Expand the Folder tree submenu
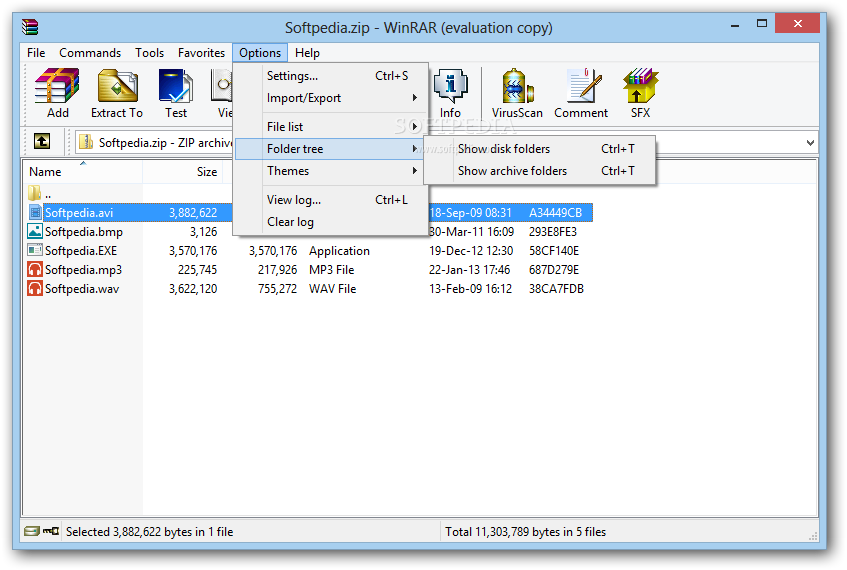Viewport: 847px width, 570px height. pos(331,149)
